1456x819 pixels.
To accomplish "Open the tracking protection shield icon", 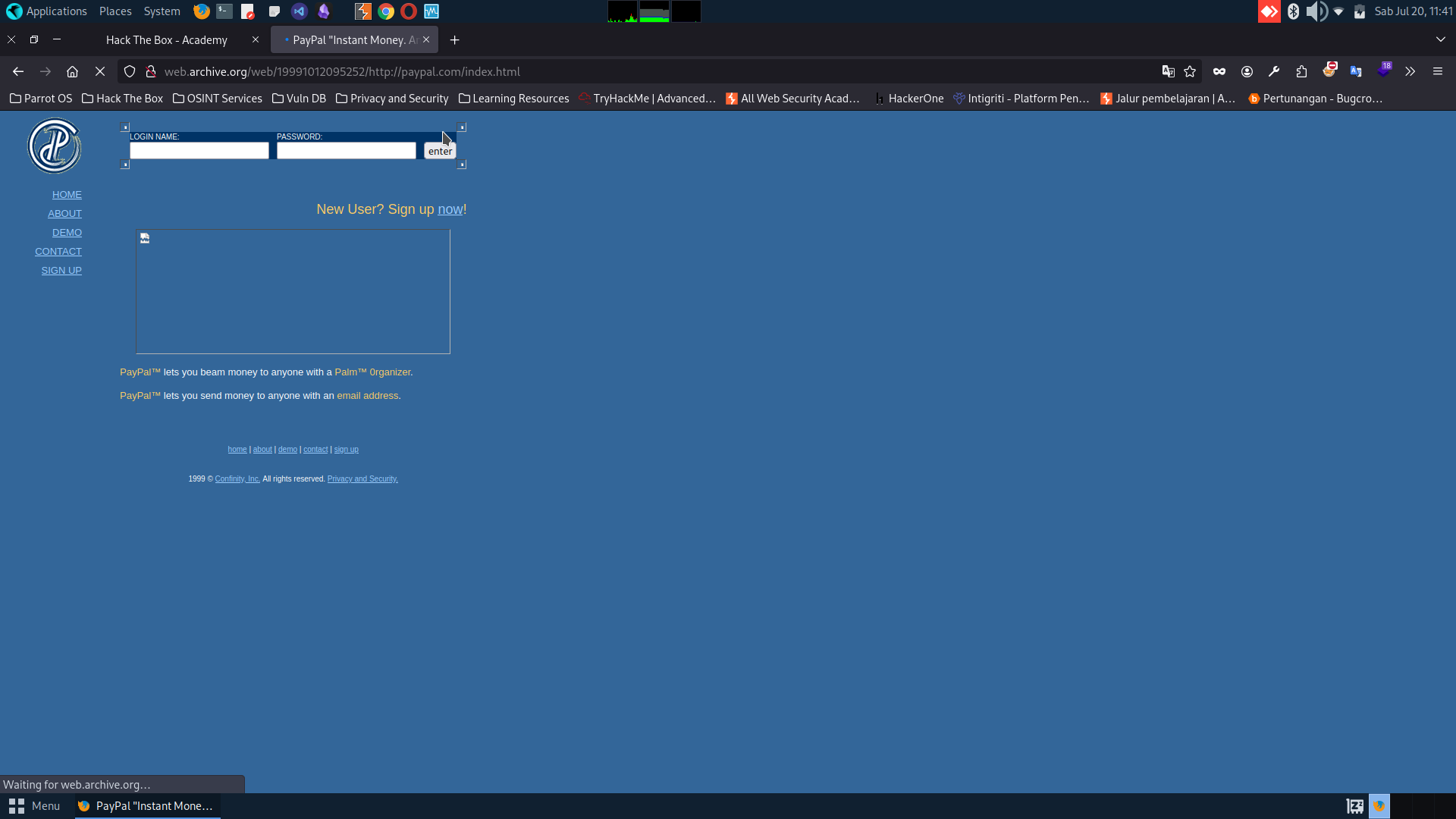I will [130, 71].
